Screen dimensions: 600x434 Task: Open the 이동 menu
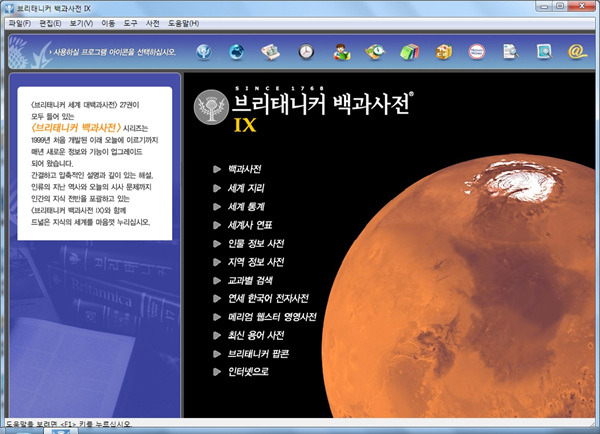tap(108, 23)
